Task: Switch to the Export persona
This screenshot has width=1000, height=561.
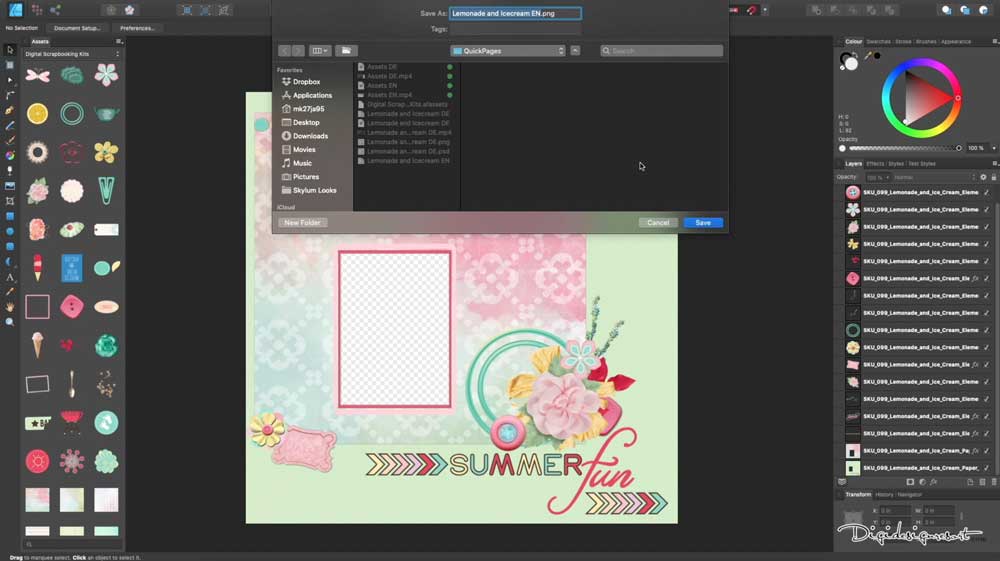Action: (55, 10)
